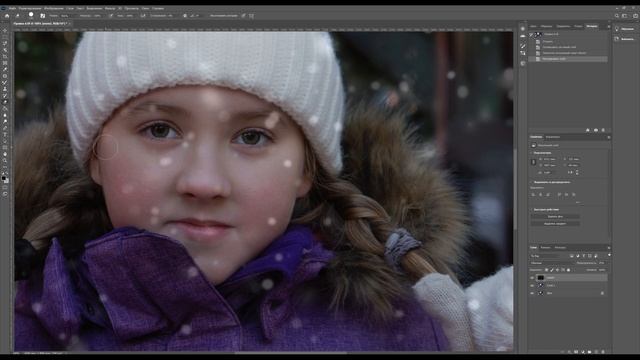Open the History panel flyout menu
Screen dimensions: 640x360
point(609,26)
